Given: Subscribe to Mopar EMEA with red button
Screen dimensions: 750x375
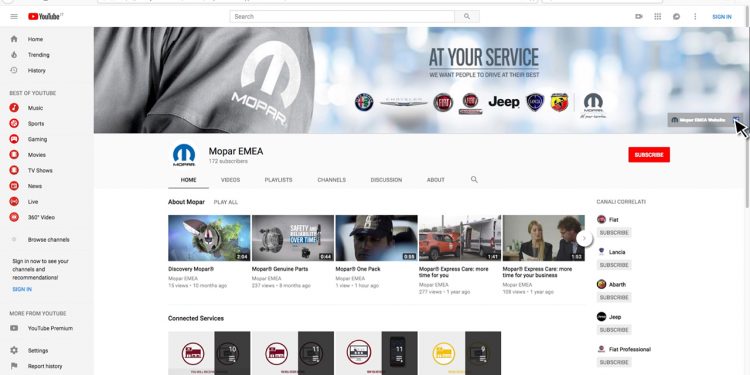Looking at the screenshot, I should coord(649,154).
